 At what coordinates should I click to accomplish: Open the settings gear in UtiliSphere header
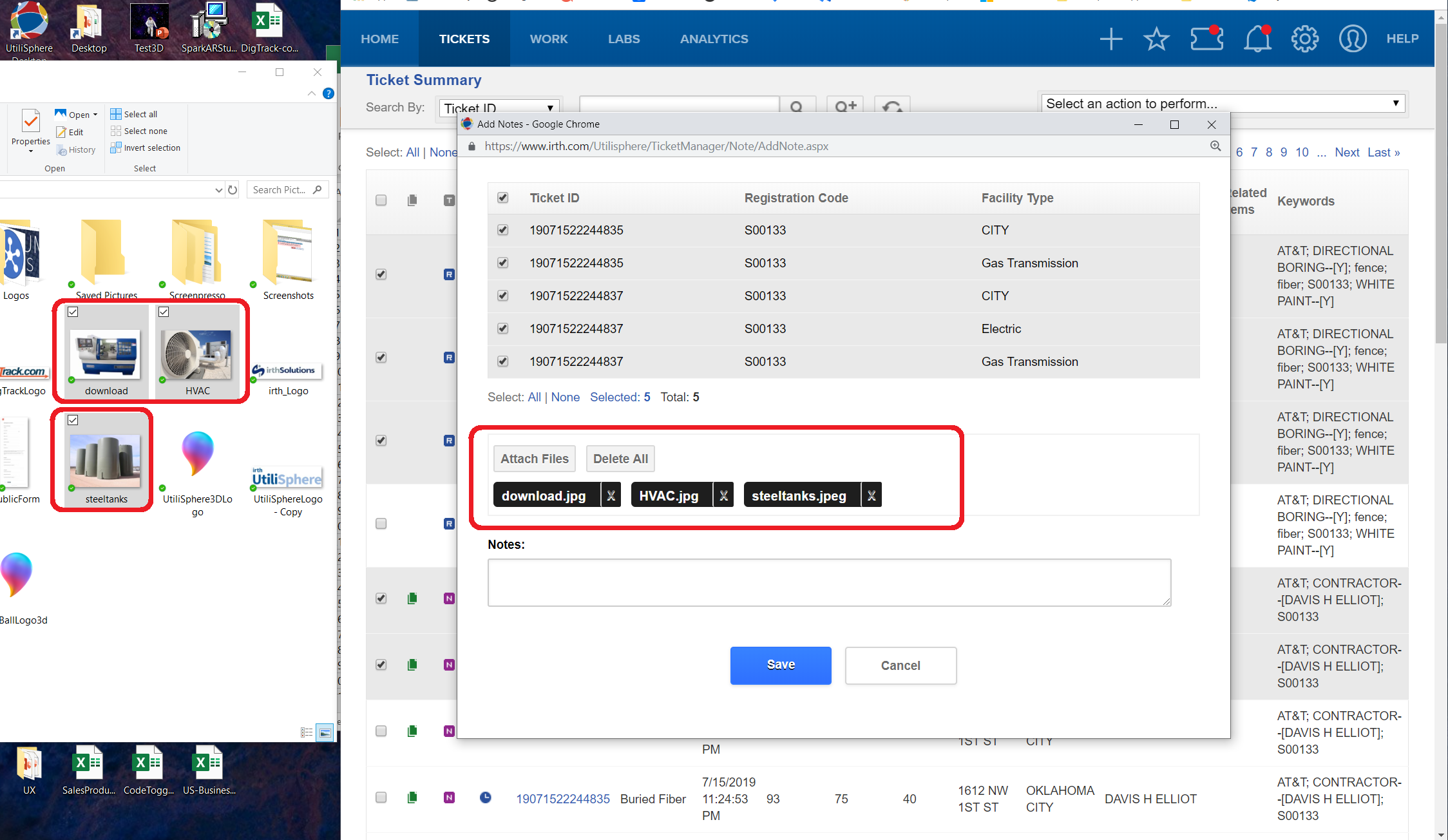click(1305, 39)
